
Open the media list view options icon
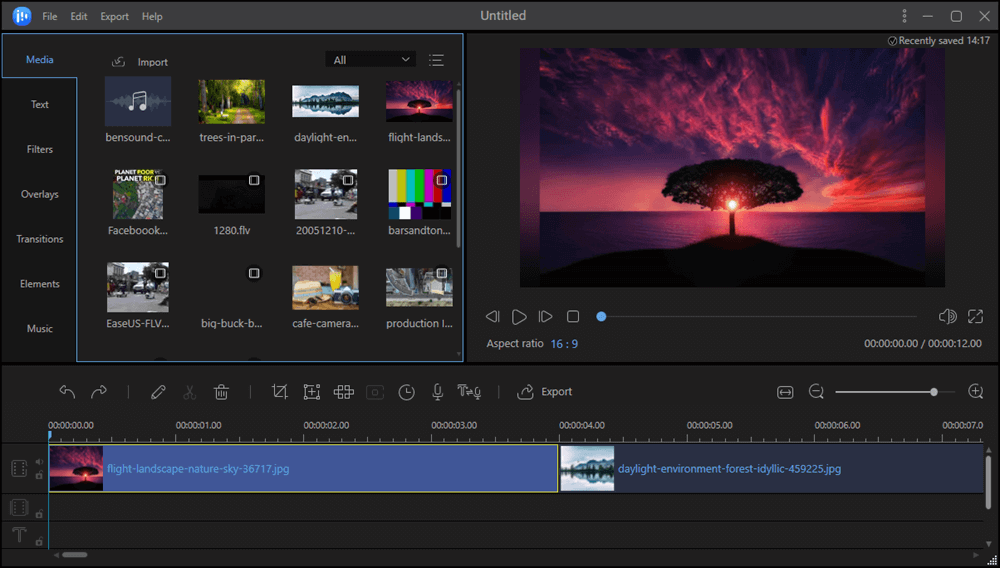click(436, 60)
